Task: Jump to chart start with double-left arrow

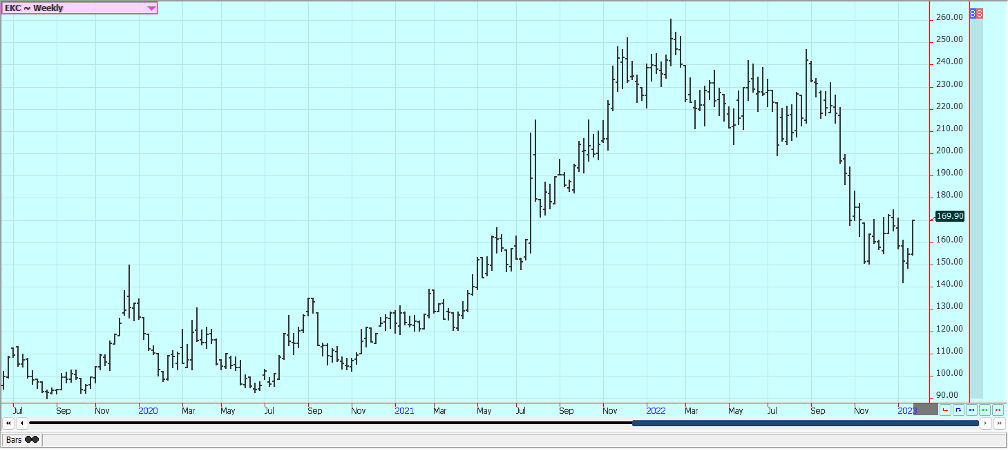Action: [8, 423]
